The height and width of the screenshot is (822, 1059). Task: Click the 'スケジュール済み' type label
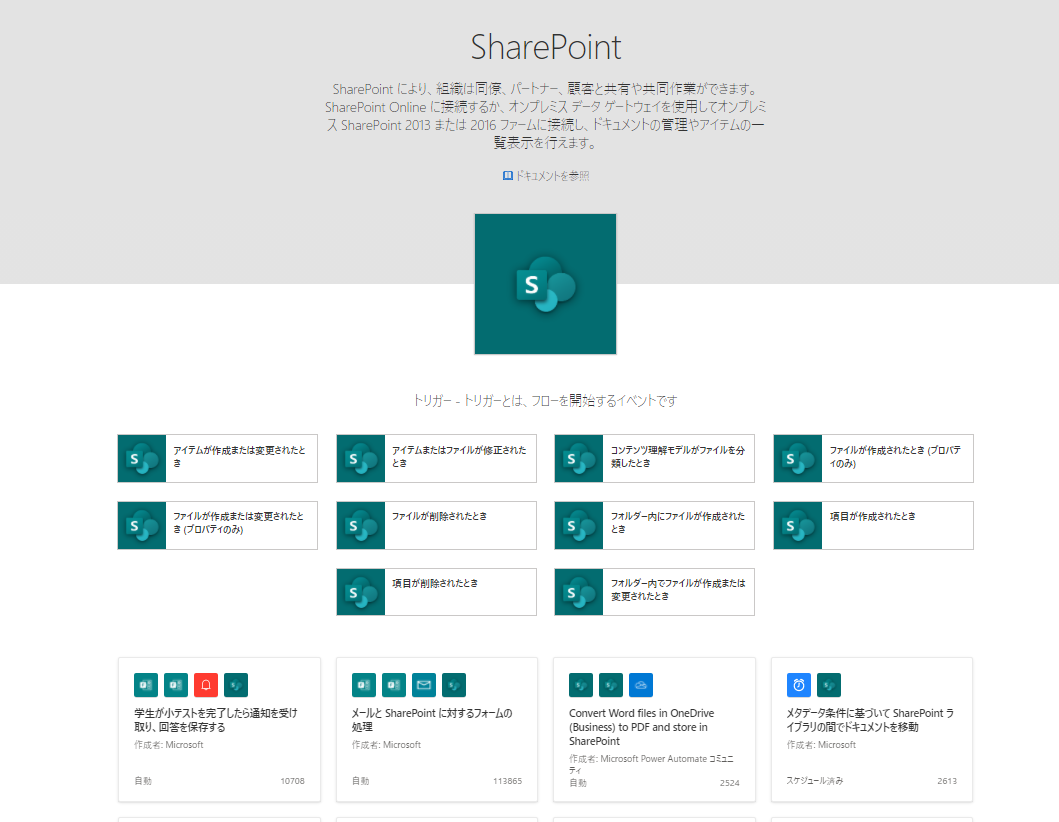coord(815,781)
